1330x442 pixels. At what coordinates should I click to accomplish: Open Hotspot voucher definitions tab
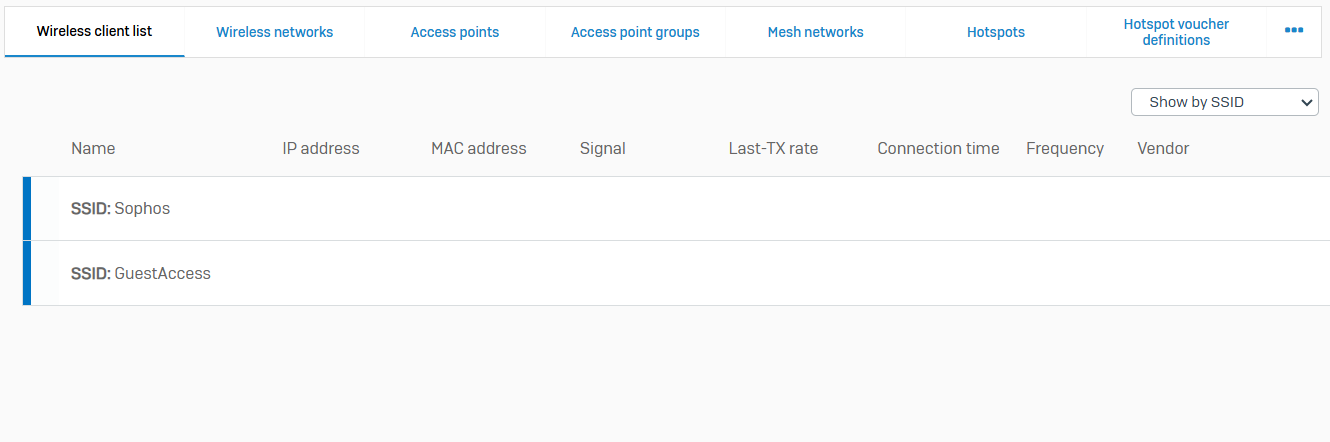point(1176,32)
